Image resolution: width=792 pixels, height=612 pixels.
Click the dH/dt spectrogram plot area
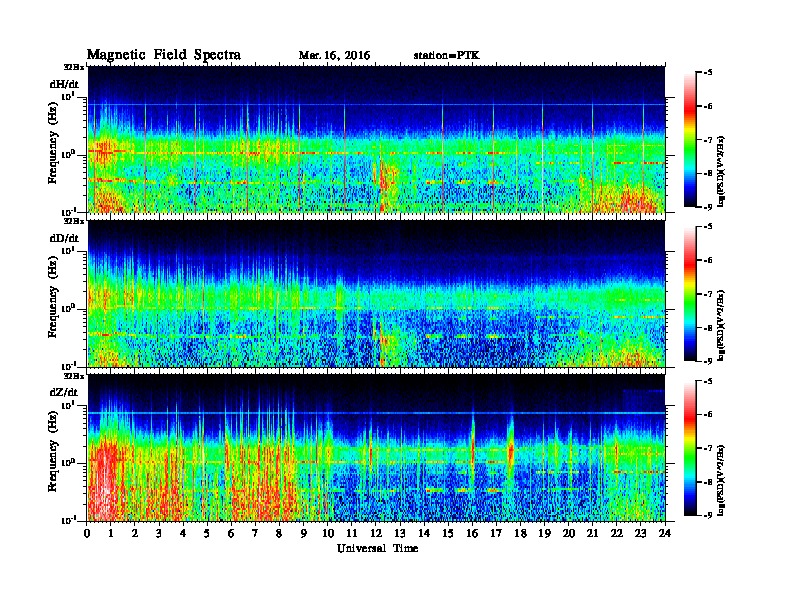tap(376, 139)
